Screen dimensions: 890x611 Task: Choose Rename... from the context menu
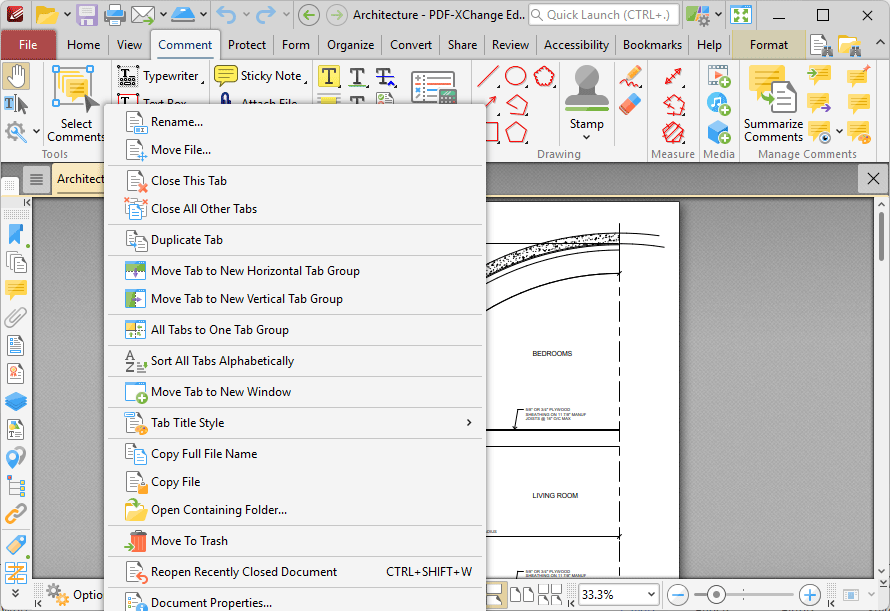(295, 122)
